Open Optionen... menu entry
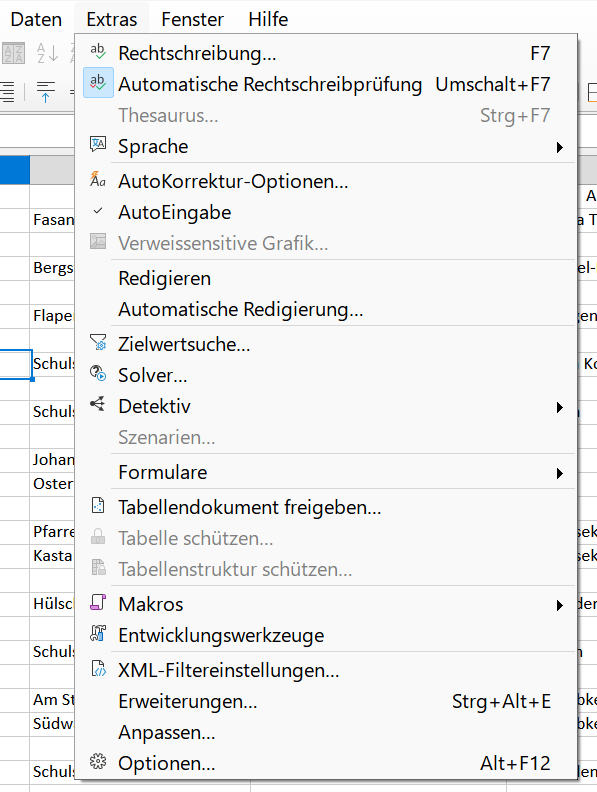Viewport: 597px width, 792px height. (326, 763)
